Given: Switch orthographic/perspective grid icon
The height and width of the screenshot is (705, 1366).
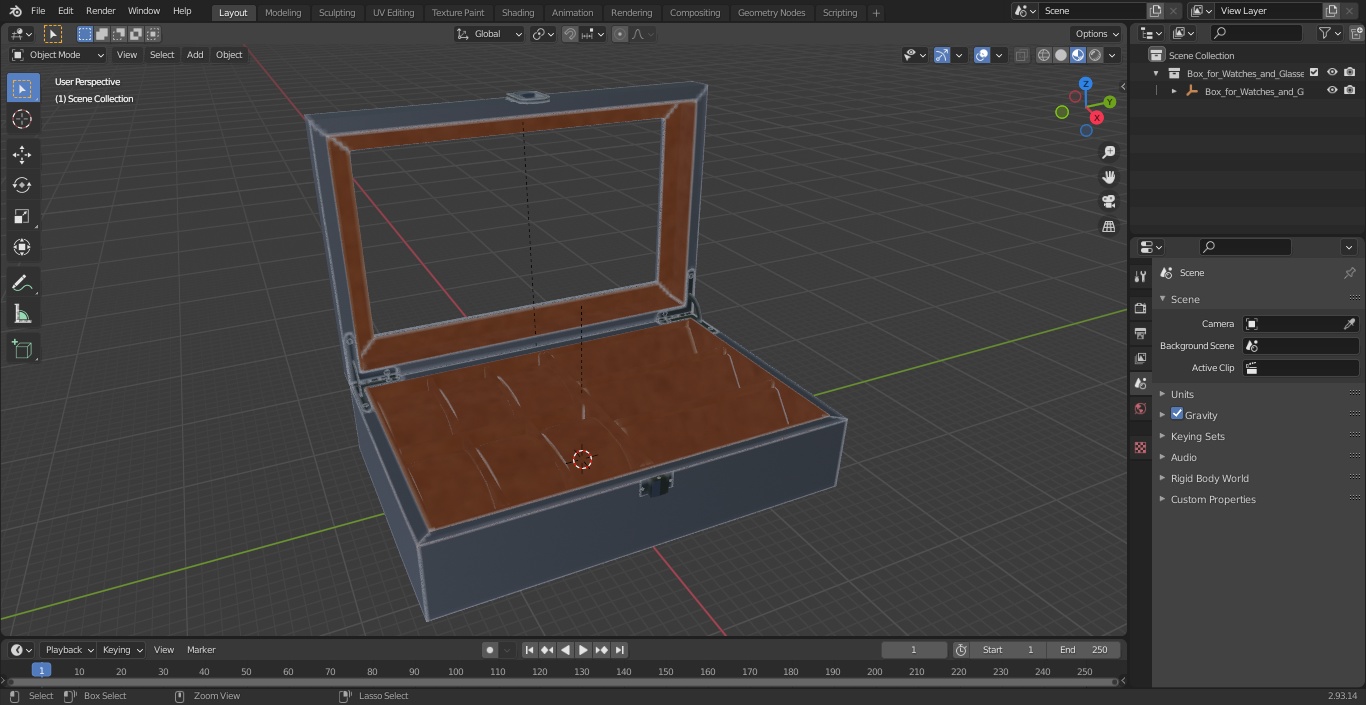Looking at the screenshot, I should click(x=1108, y=227).
